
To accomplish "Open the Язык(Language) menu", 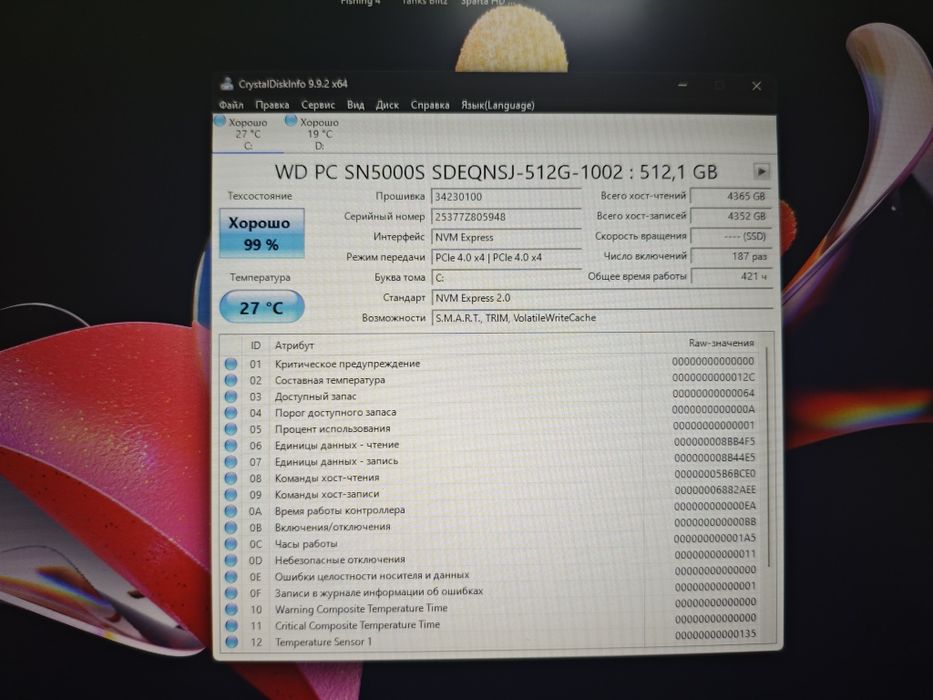I will tap(497, 105).
